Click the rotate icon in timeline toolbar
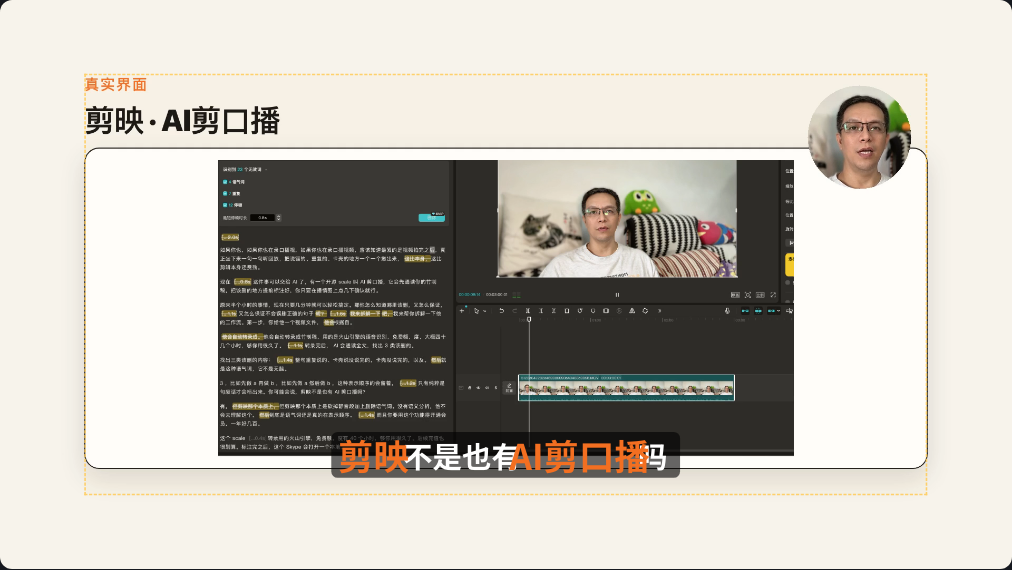The height and width of the screenshot is (570, 1012). 645,310
